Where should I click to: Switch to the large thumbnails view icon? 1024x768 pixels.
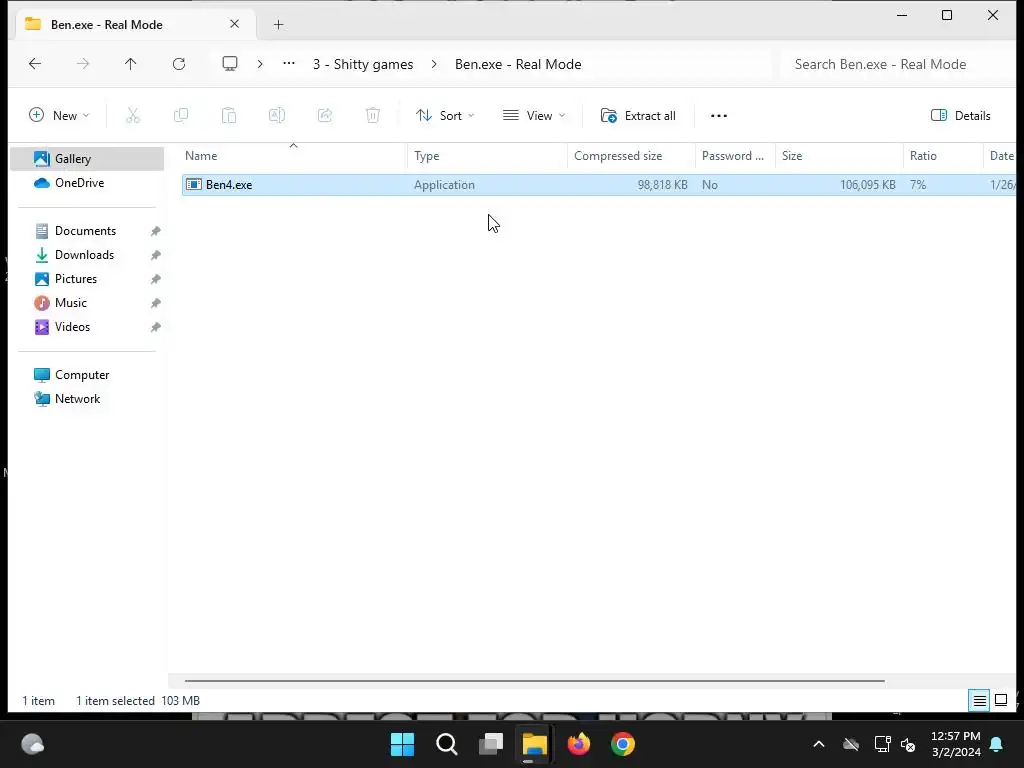click(1001, 701)
